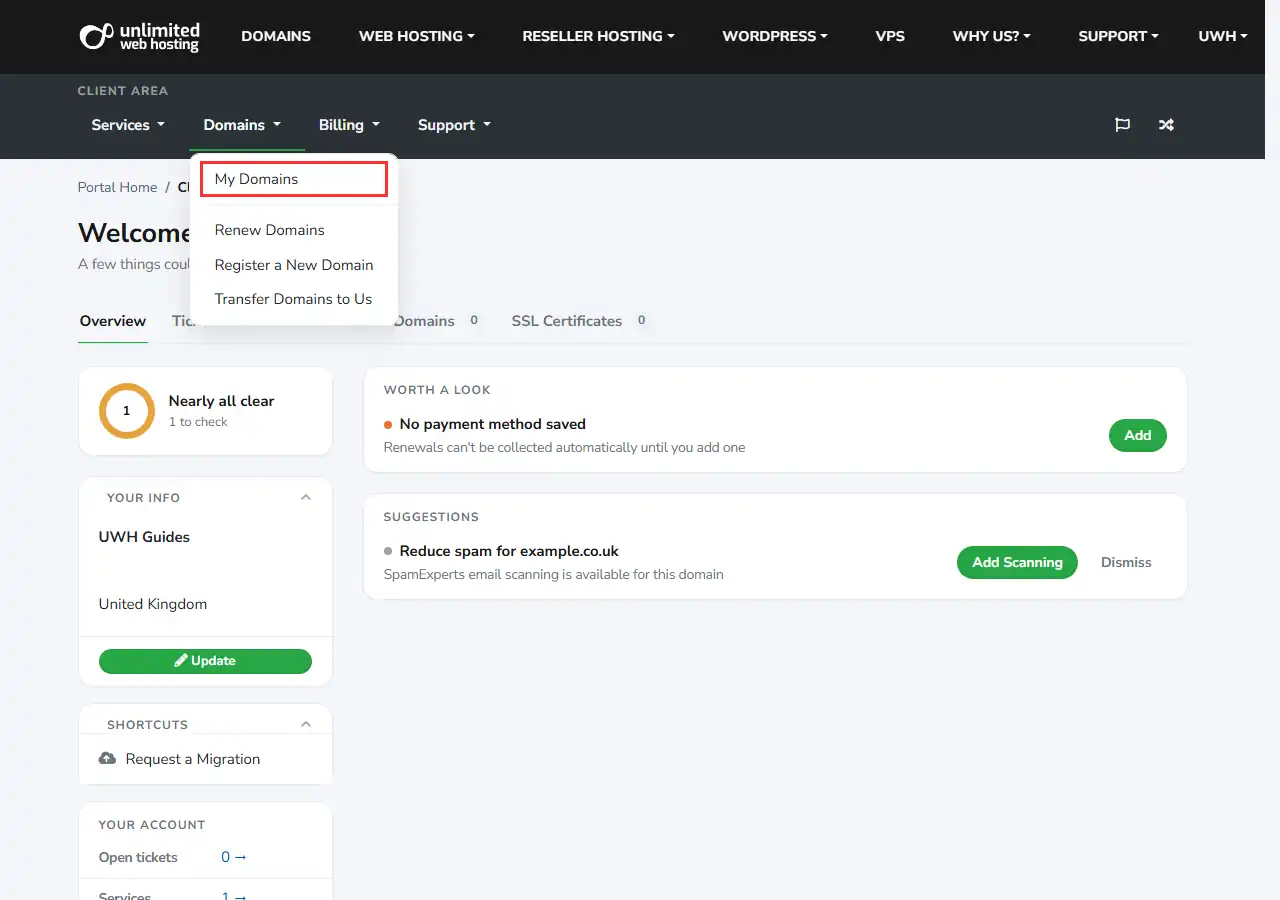Viewport: 1280px width, 900px height.
Task: Open the VPS page
Action: [890, 36]
